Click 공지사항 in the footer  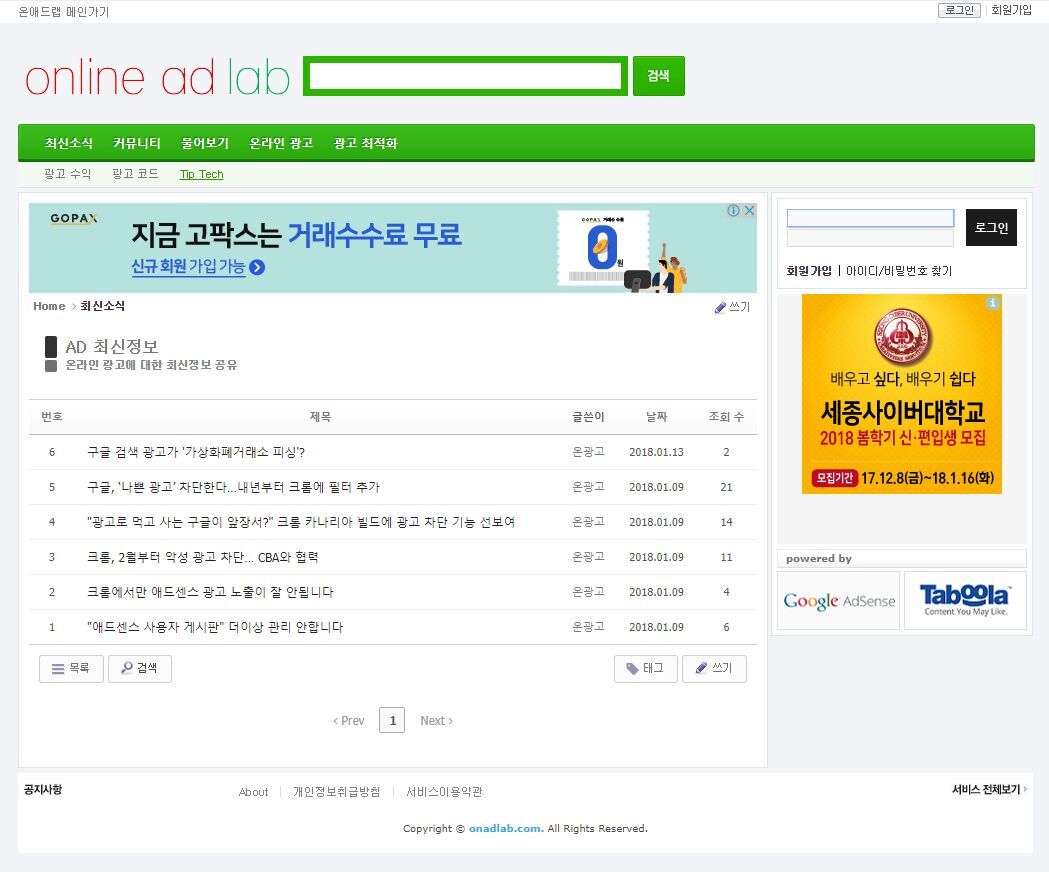[x=43, y=790]
